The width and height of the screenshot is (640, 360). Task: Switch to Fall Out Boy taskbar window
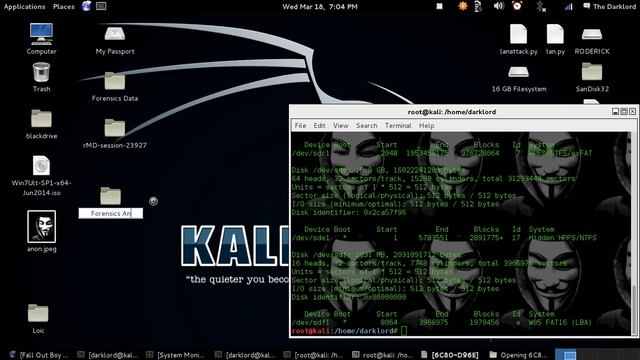click(x=40, y=355)
